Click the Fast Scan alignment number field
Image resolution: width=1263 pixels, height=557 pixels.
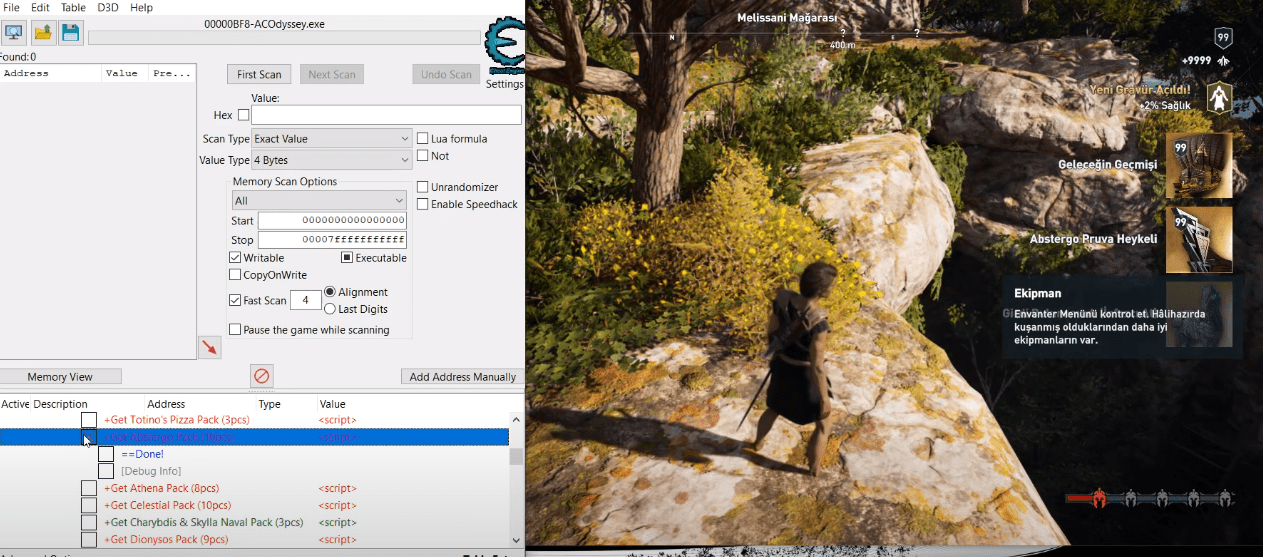pyautogui.click(x=305, y=300)
